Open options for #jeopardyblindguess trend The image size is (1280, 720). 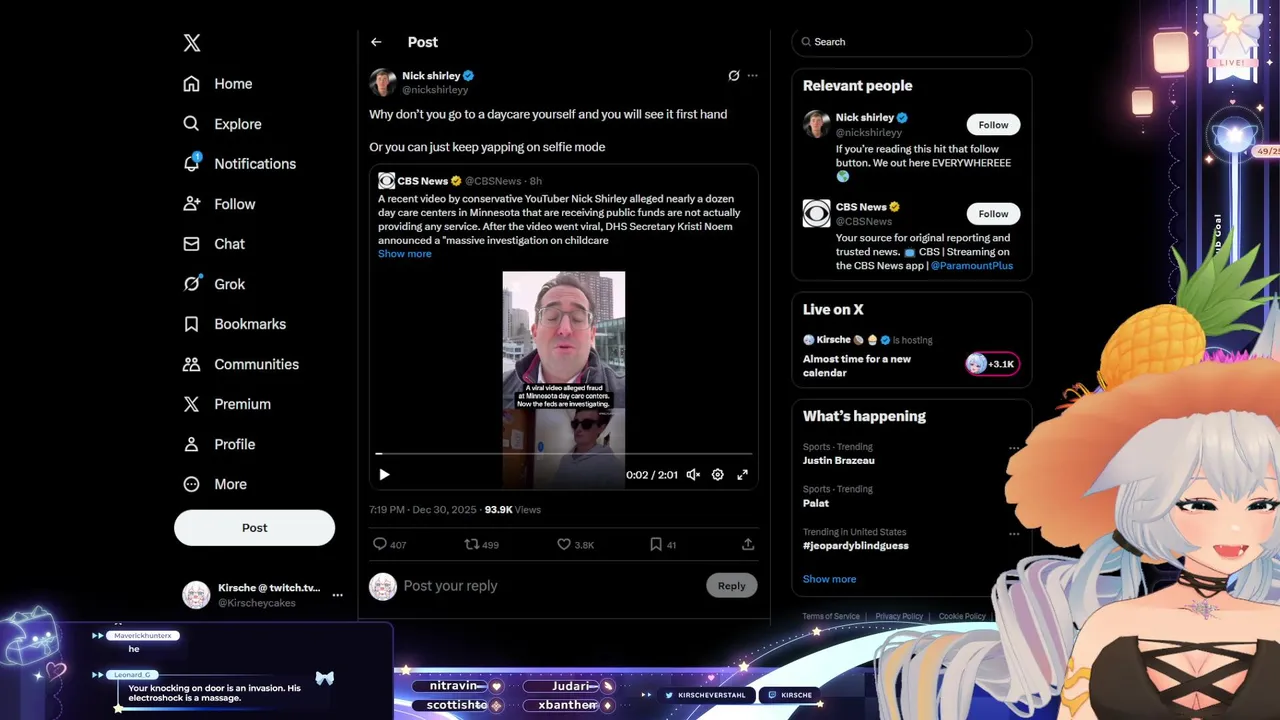[x=1014, y=533]
